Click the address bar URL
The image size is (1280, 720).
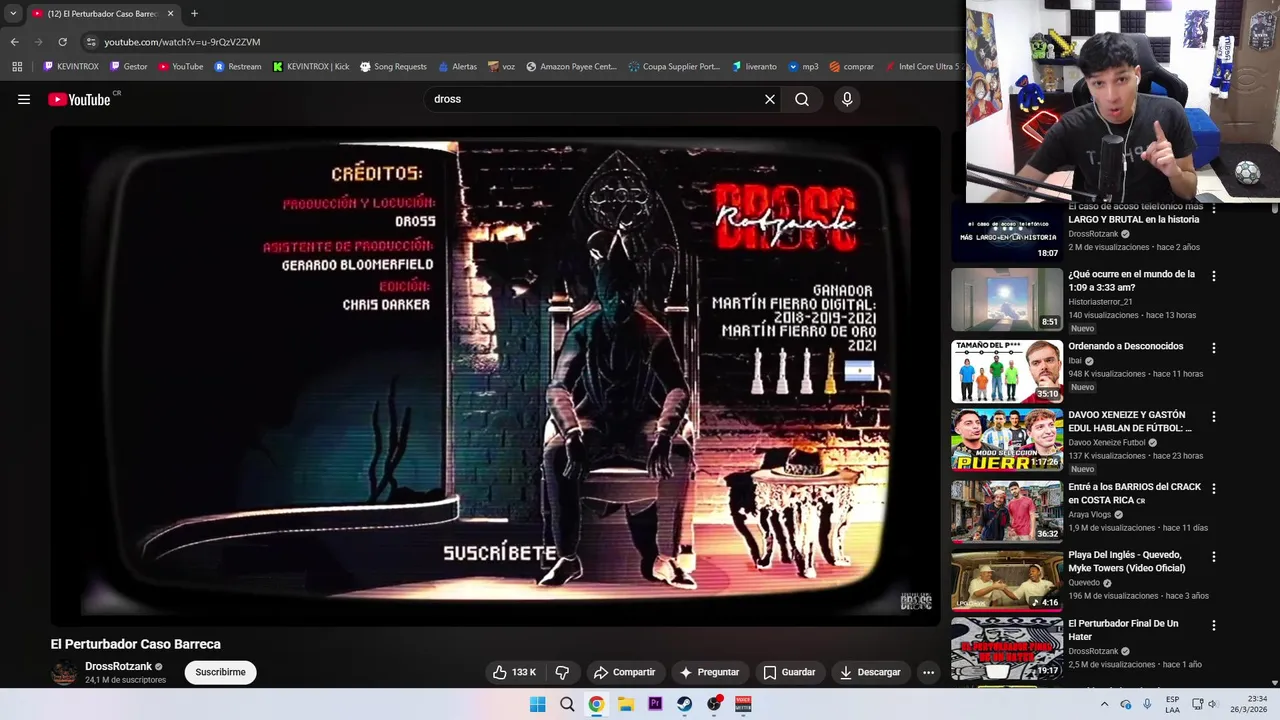[182, 42]
